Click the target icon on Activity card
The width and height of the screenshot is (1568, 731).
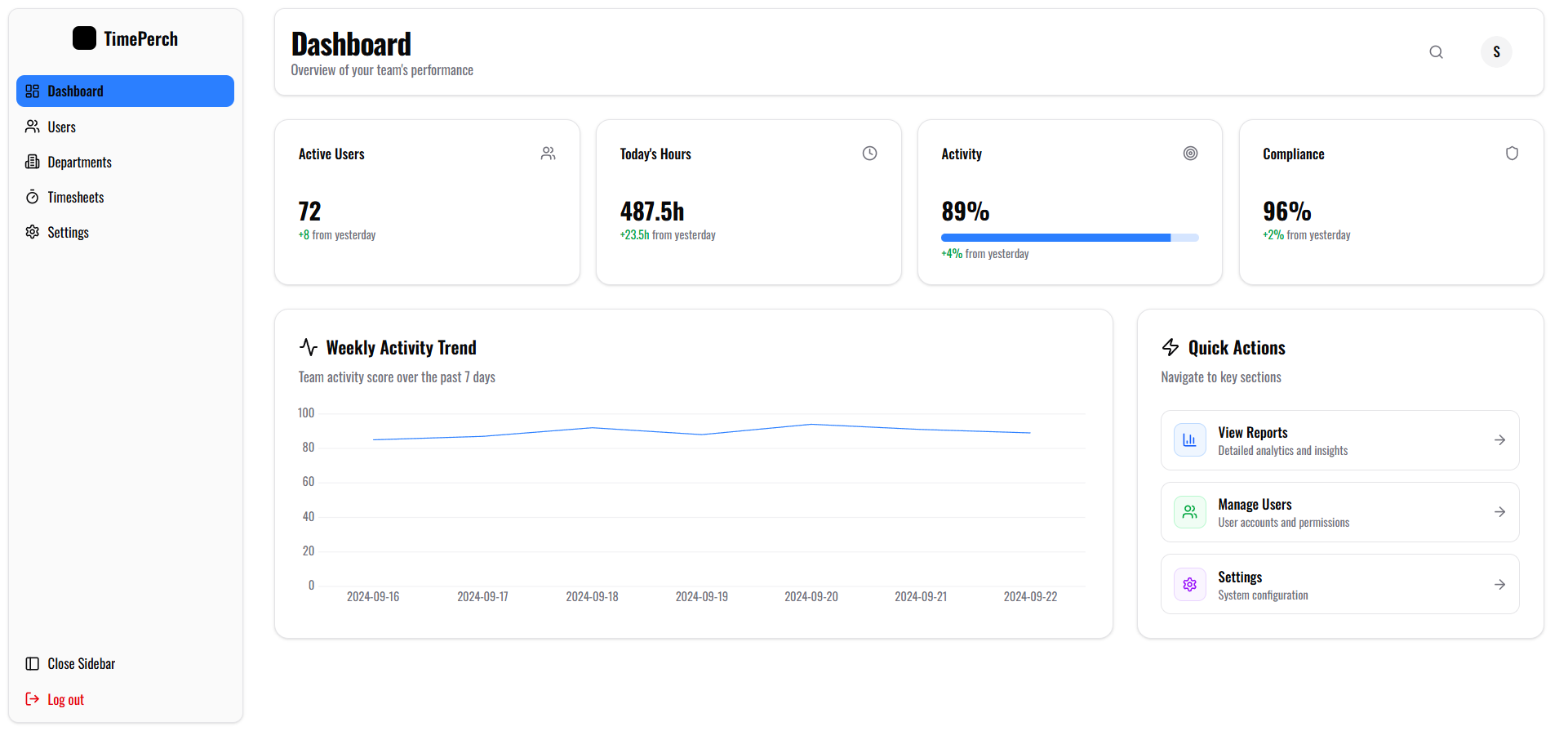(x=1190, y=154)
